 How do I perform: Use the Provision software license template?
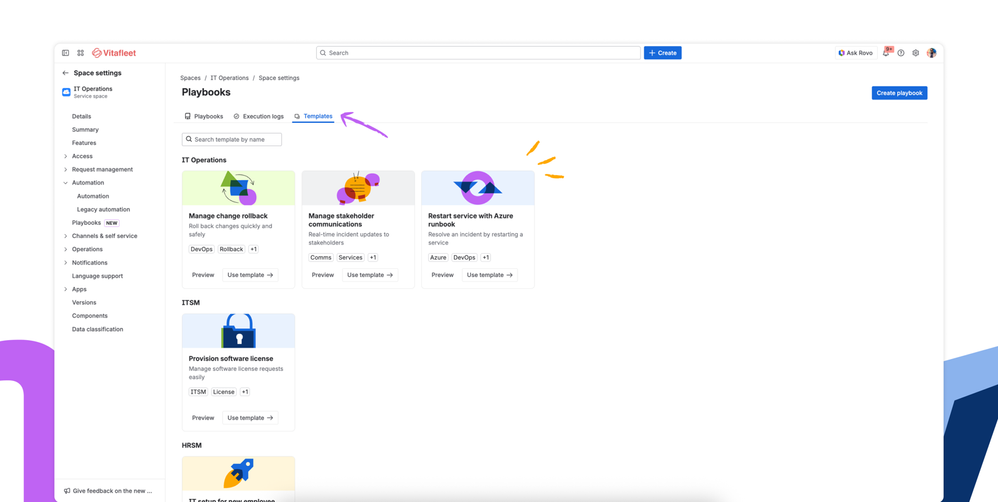[x=250, y=418]
